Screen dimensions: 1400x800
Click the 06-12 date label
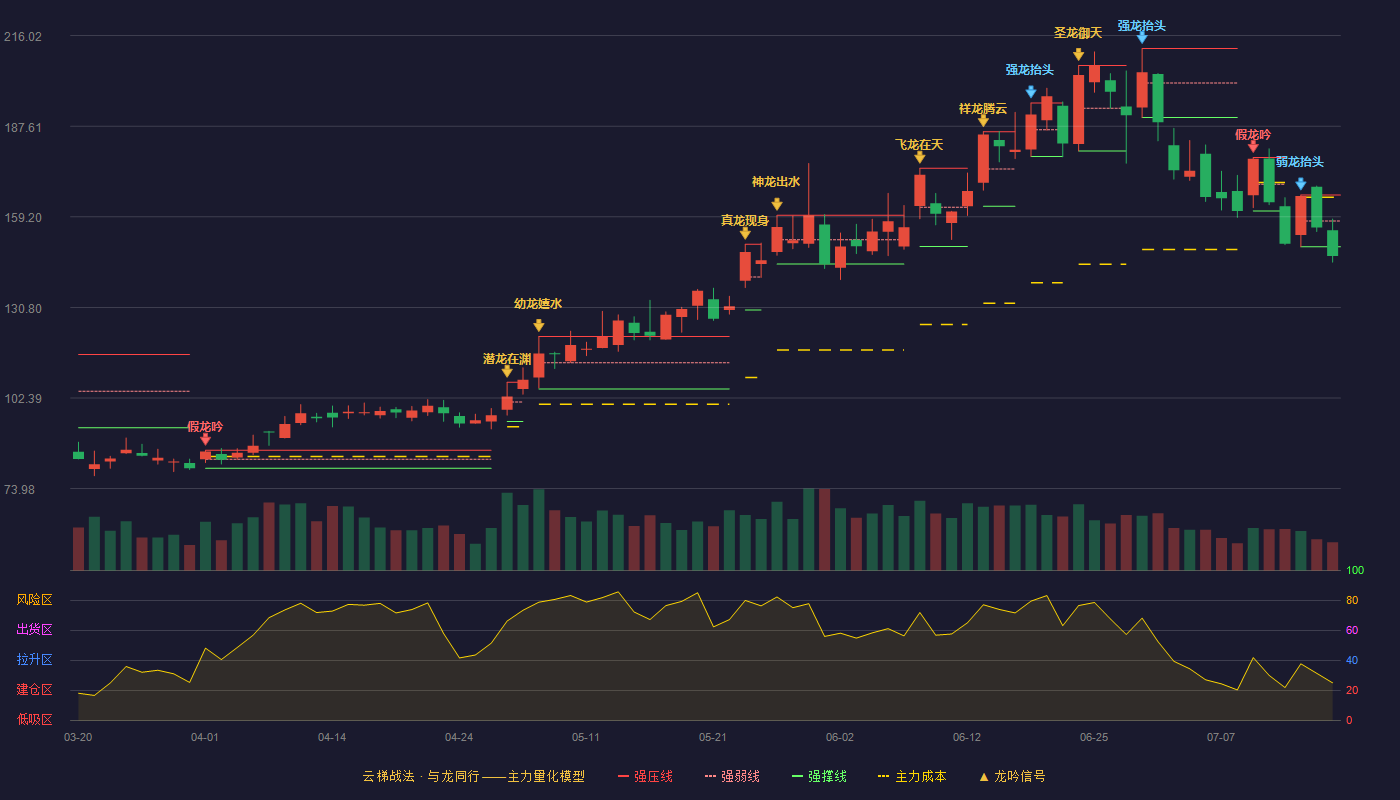point(967,737)
